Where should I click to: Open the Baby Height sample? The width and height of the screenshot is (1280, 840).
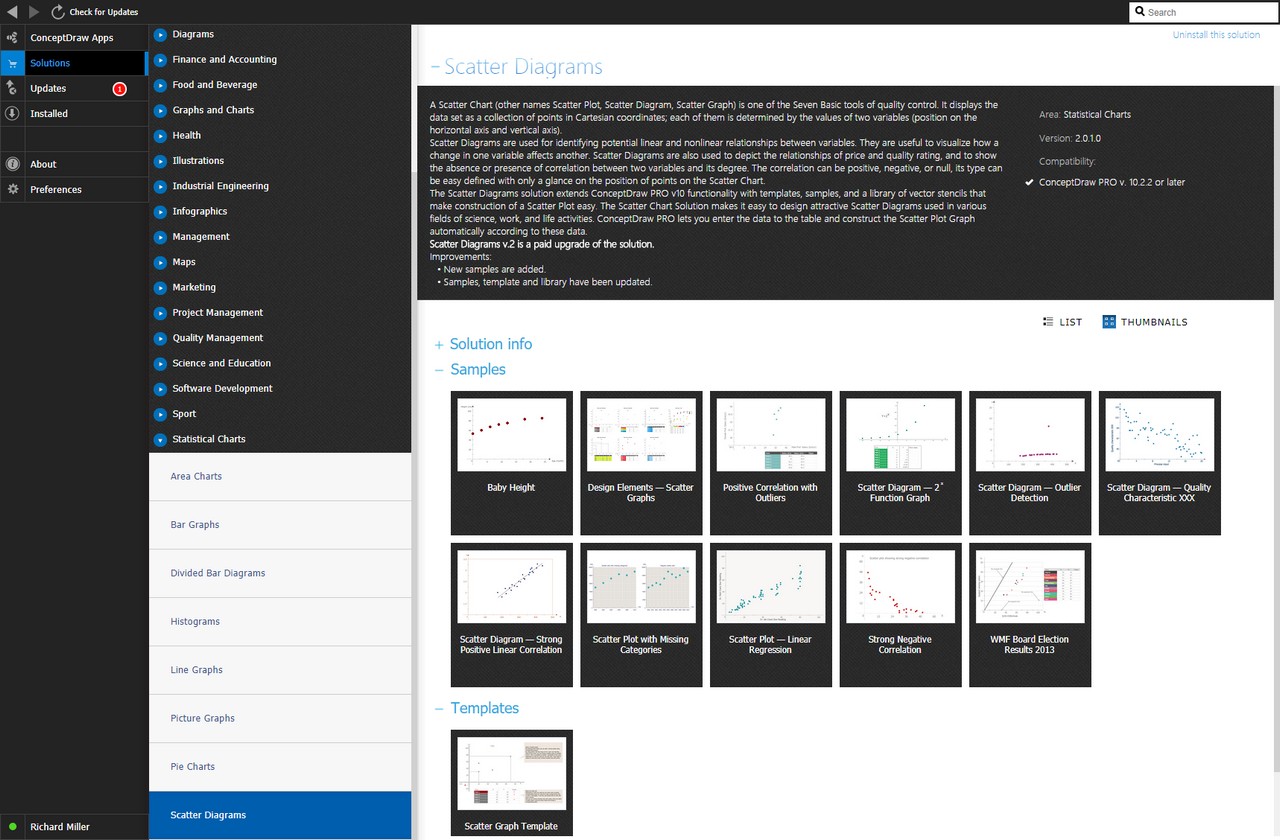click(x=512, y=463)
